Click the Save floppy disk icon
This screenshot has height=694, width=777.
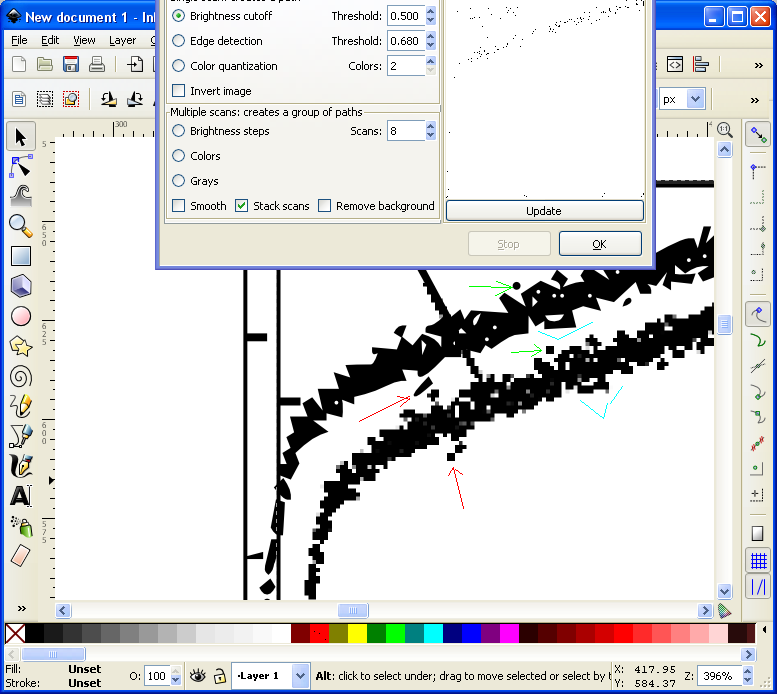pos(71,64)
